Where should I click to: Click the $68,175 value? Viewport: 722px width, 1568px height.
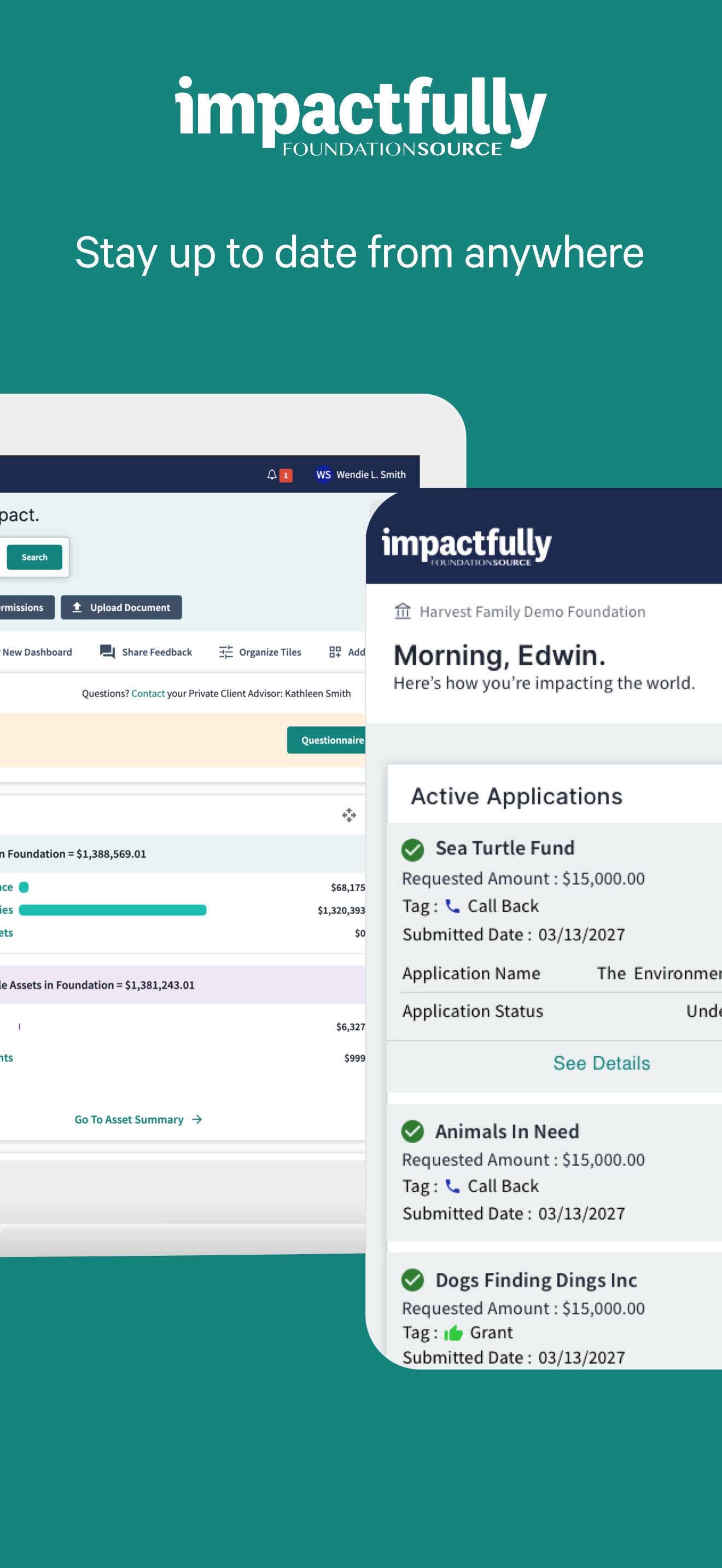pos(348,887)
